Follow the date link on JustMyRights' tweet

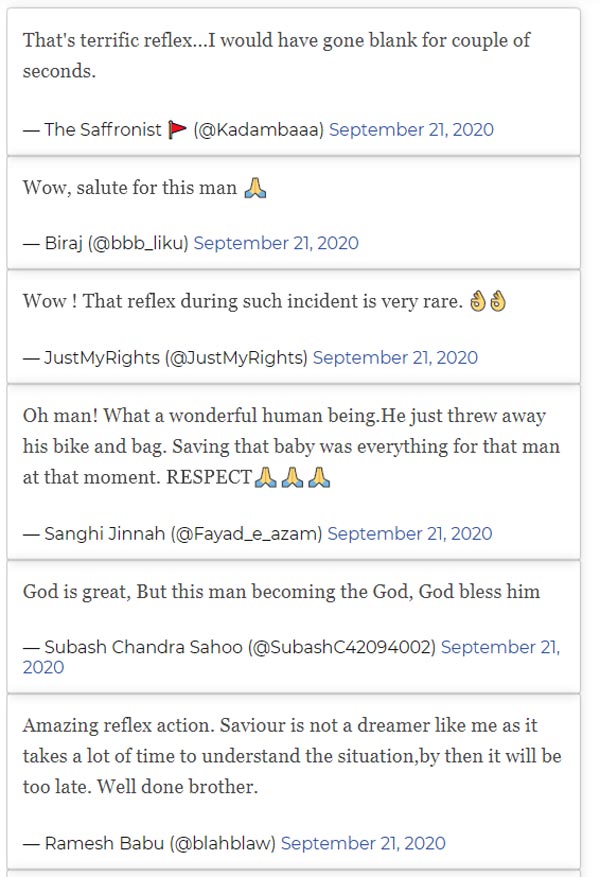pyautogui.click(x=395, y=357)
